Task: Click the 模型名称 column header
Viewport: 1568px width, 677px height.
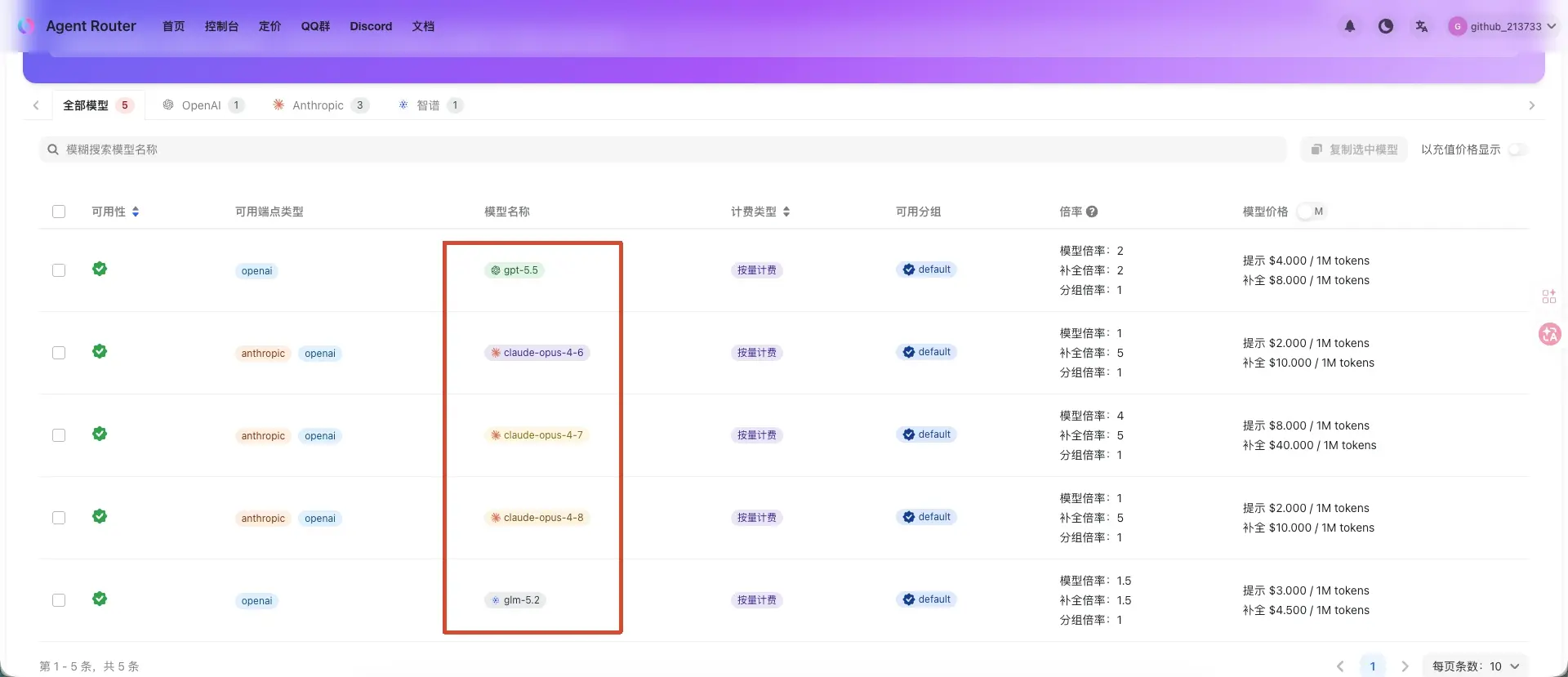Action: coord(506,212)
